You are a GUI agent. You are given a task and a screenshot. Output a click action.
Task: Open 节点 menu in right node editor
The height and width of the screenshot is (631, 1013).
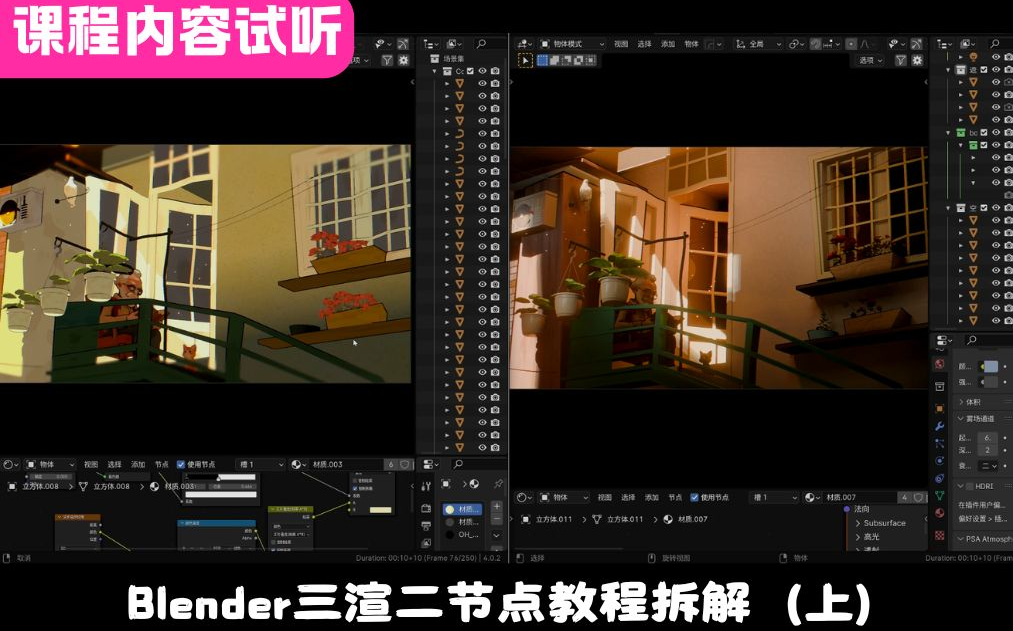point(675,497)
